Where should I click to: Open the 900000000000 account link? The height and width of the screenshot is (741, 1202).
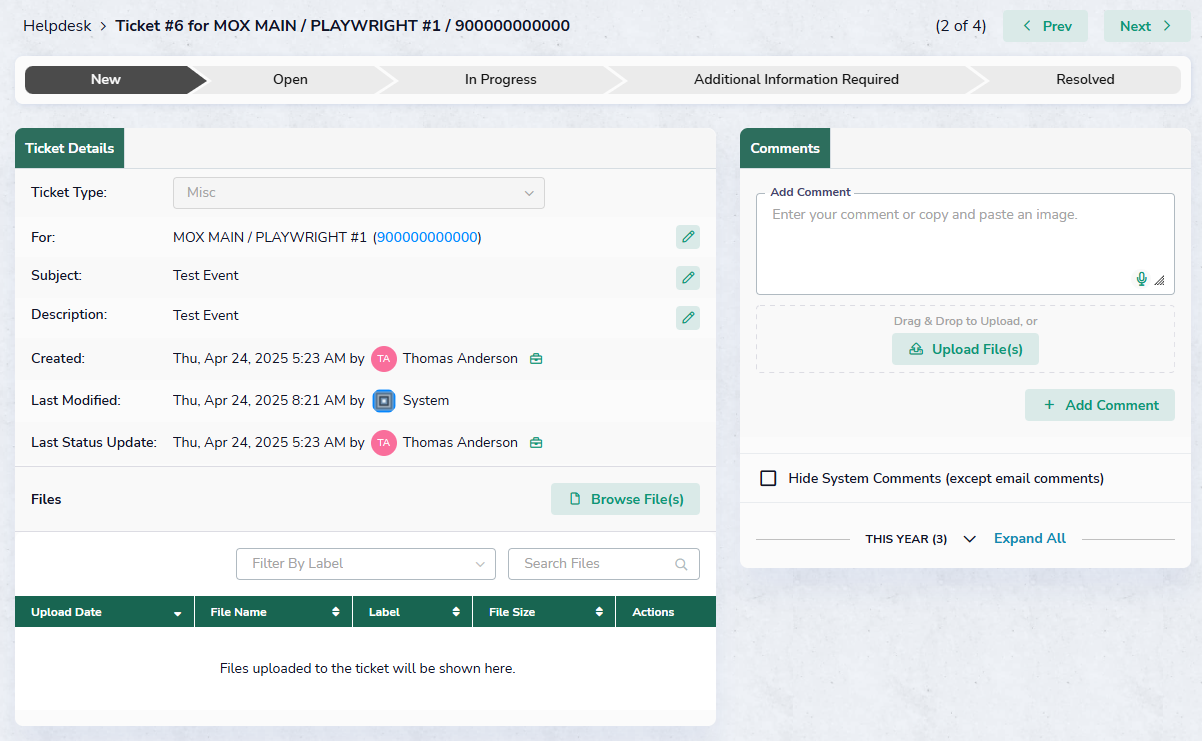[427, 237]
